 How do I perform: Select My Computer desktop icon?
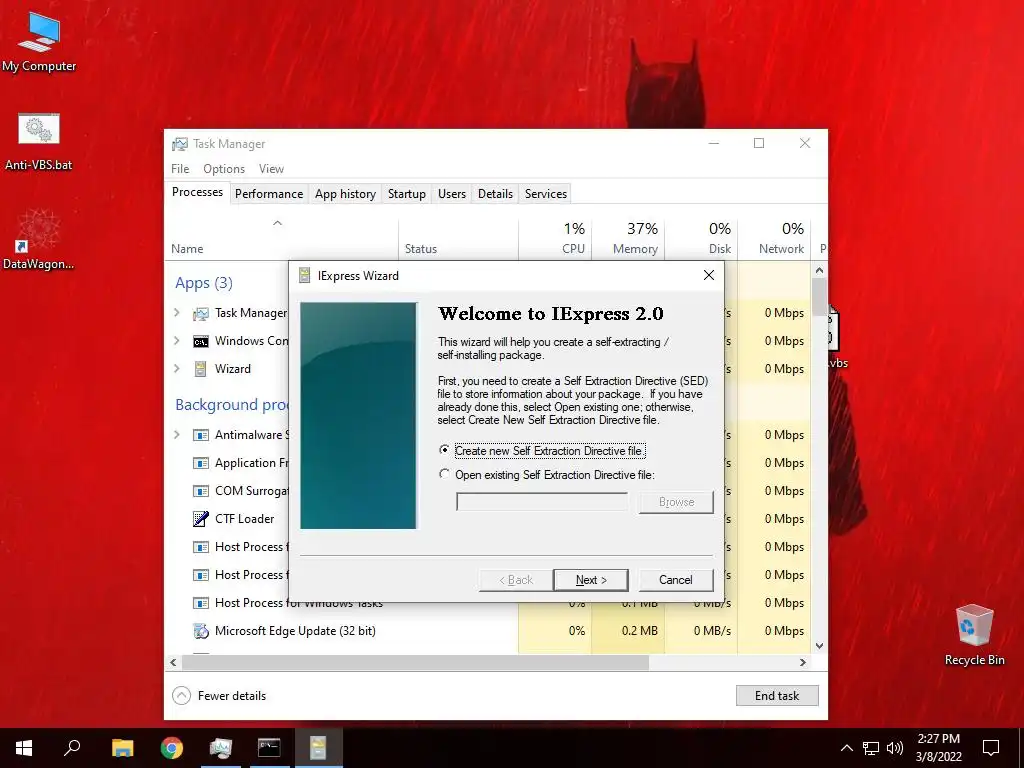(x=39, y=40)
